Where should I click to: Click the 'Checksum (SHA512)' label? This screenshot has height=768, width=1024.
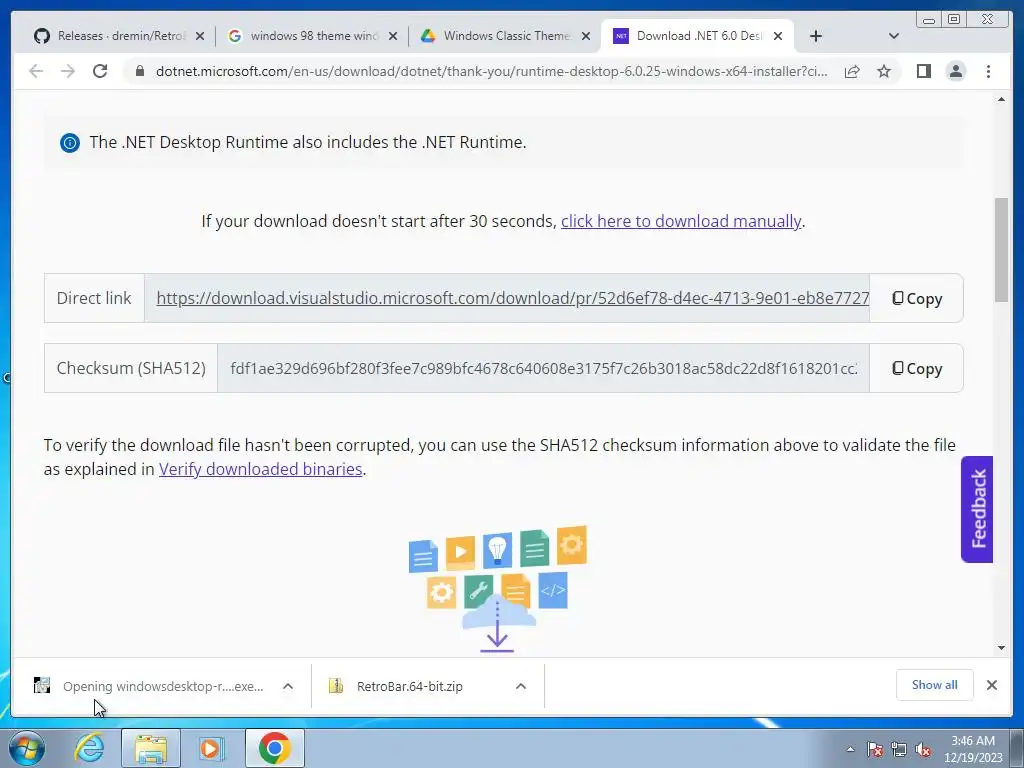pyautogui.click(x=131, y=368)
